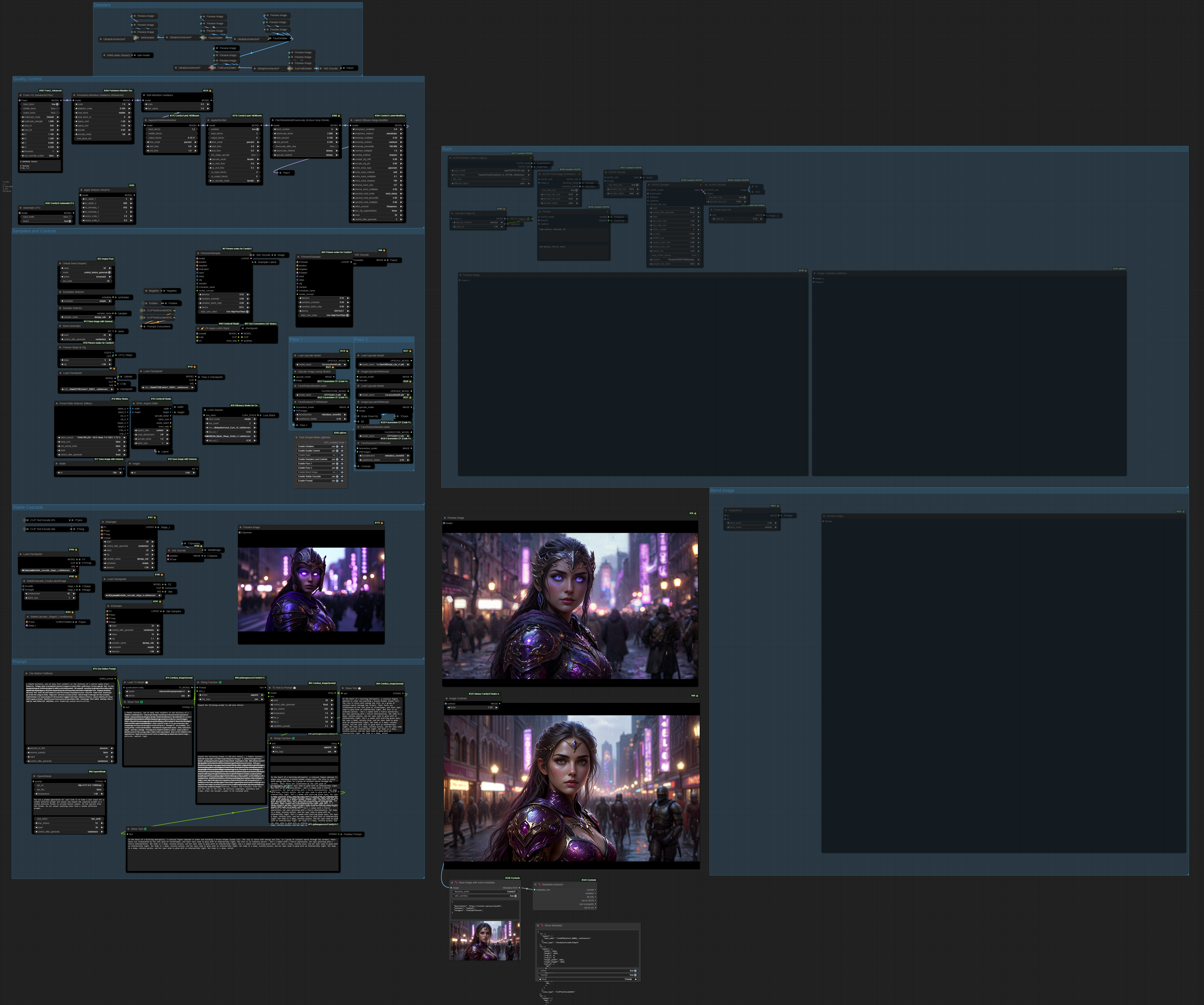Open input_mode dropdown in LoRA Stacker
This screenshot has width=1204, height=1005.
pyautogui.click(x=231, y=419)
